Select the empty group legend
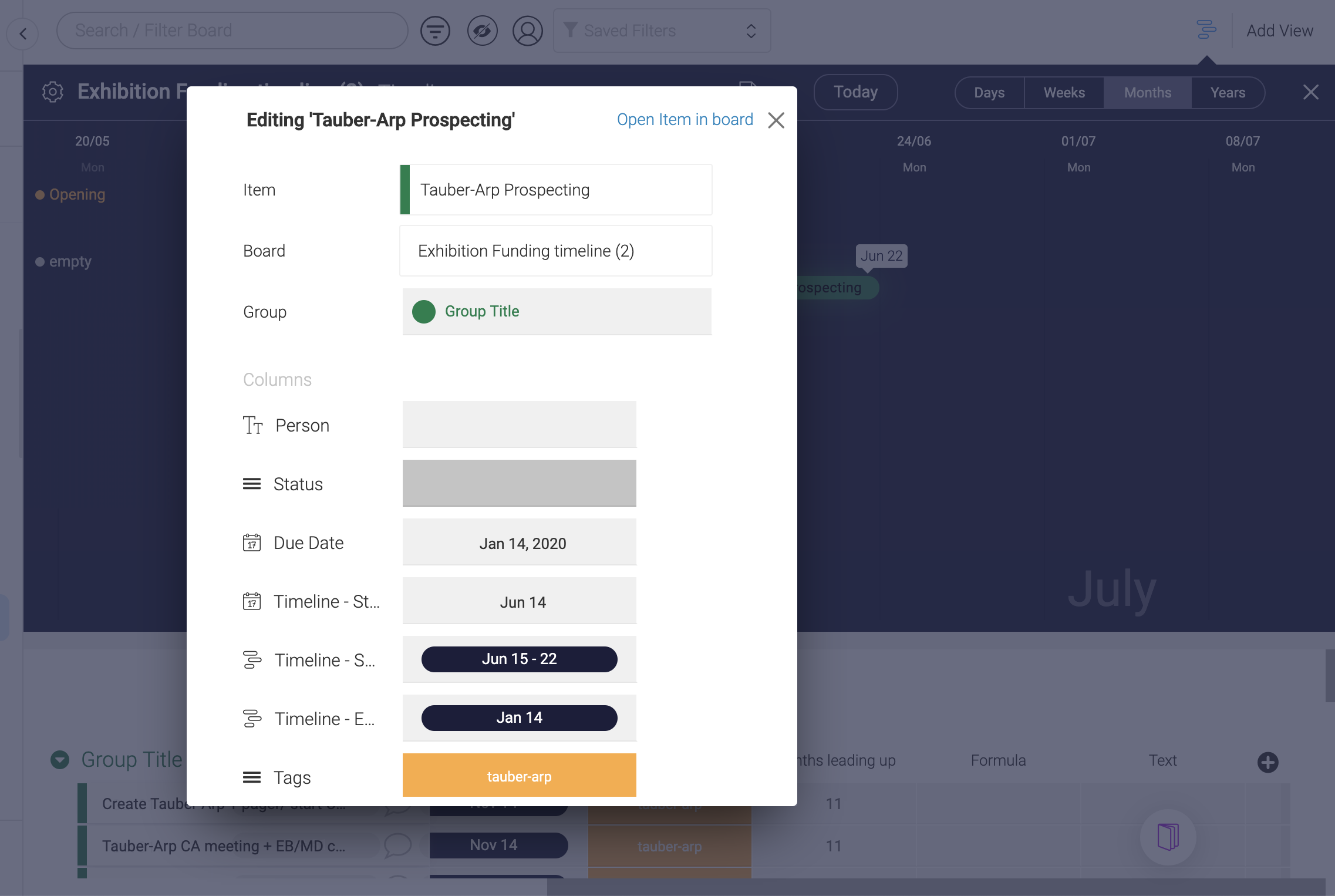The width and height of the screenshot is (1335, 896). pos(63,261)
